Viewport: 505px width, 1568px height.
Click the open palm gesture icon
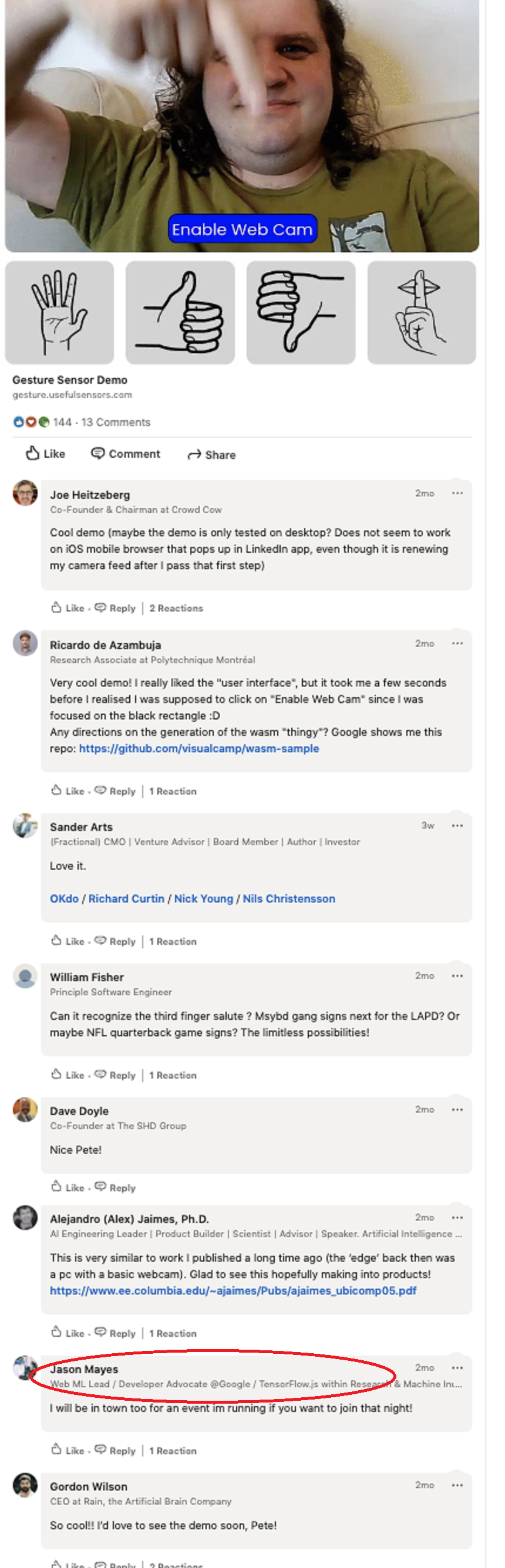click(59, 312)
